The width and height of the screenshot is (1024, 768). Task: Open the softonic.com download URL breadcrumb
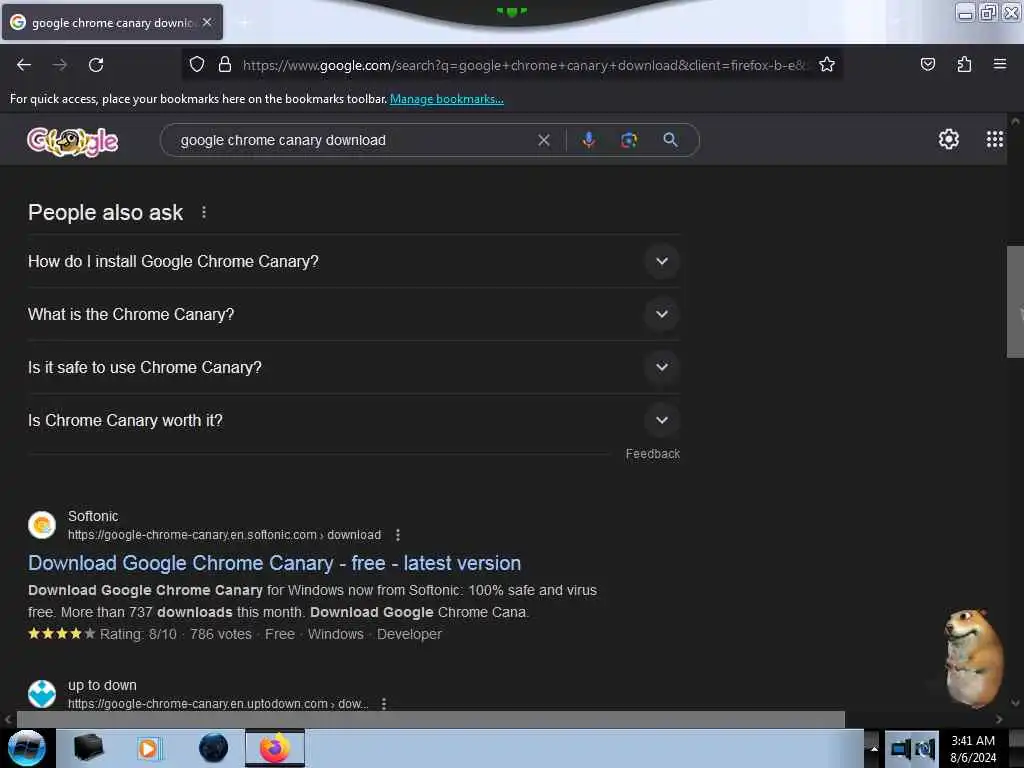point(224,535)
